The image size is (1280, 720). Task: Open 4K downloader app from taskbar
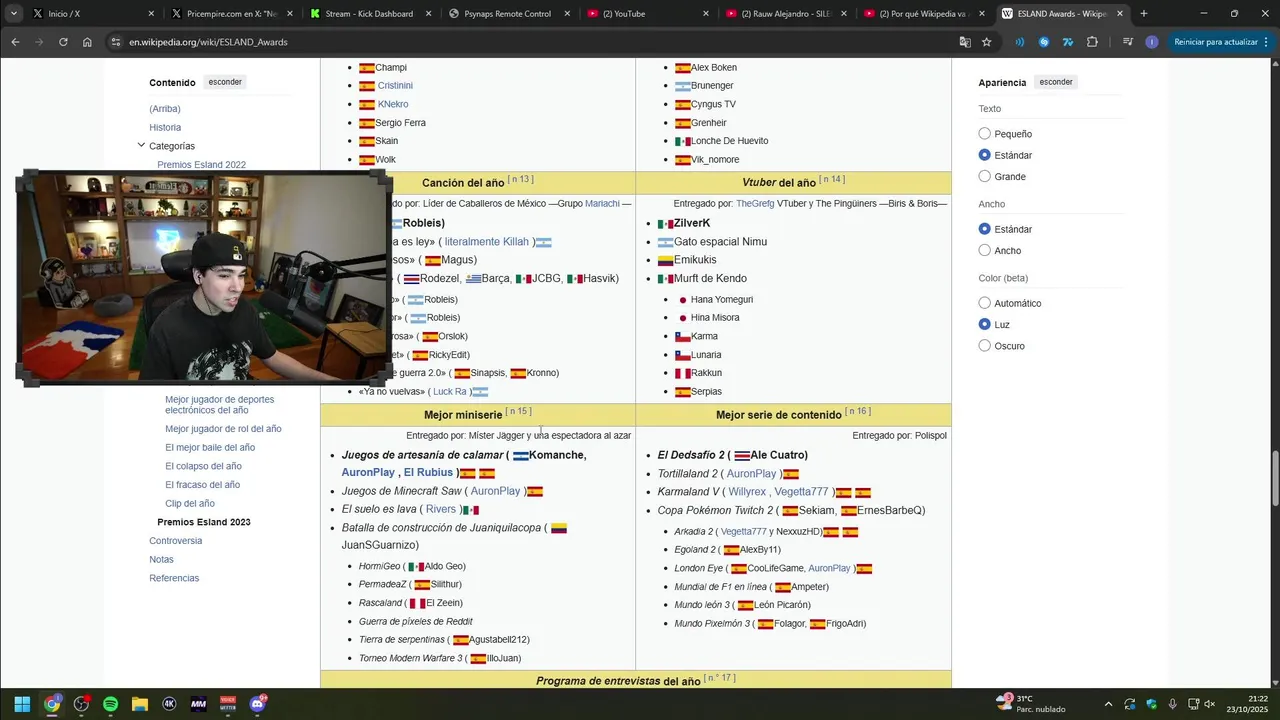coord(169,704)
